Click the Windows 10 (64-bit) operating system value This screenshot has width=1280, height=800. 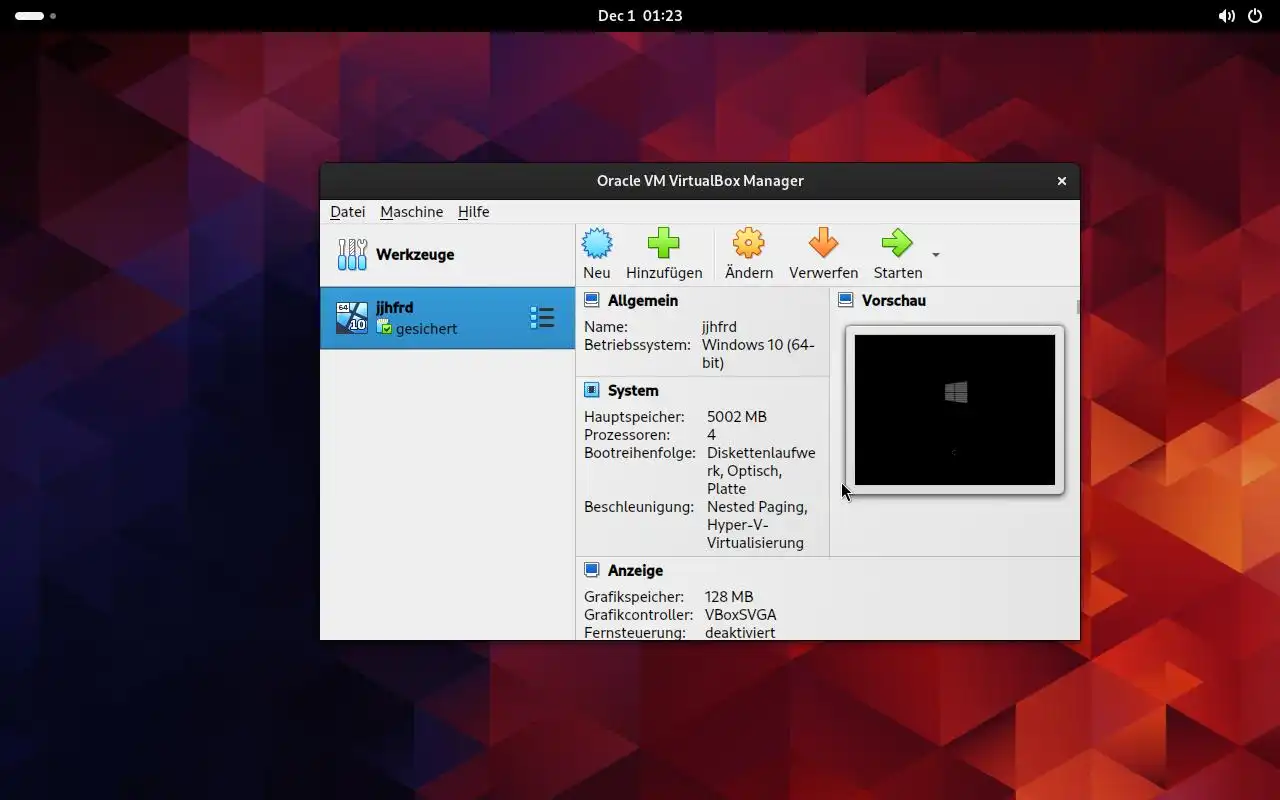point(759,353)
